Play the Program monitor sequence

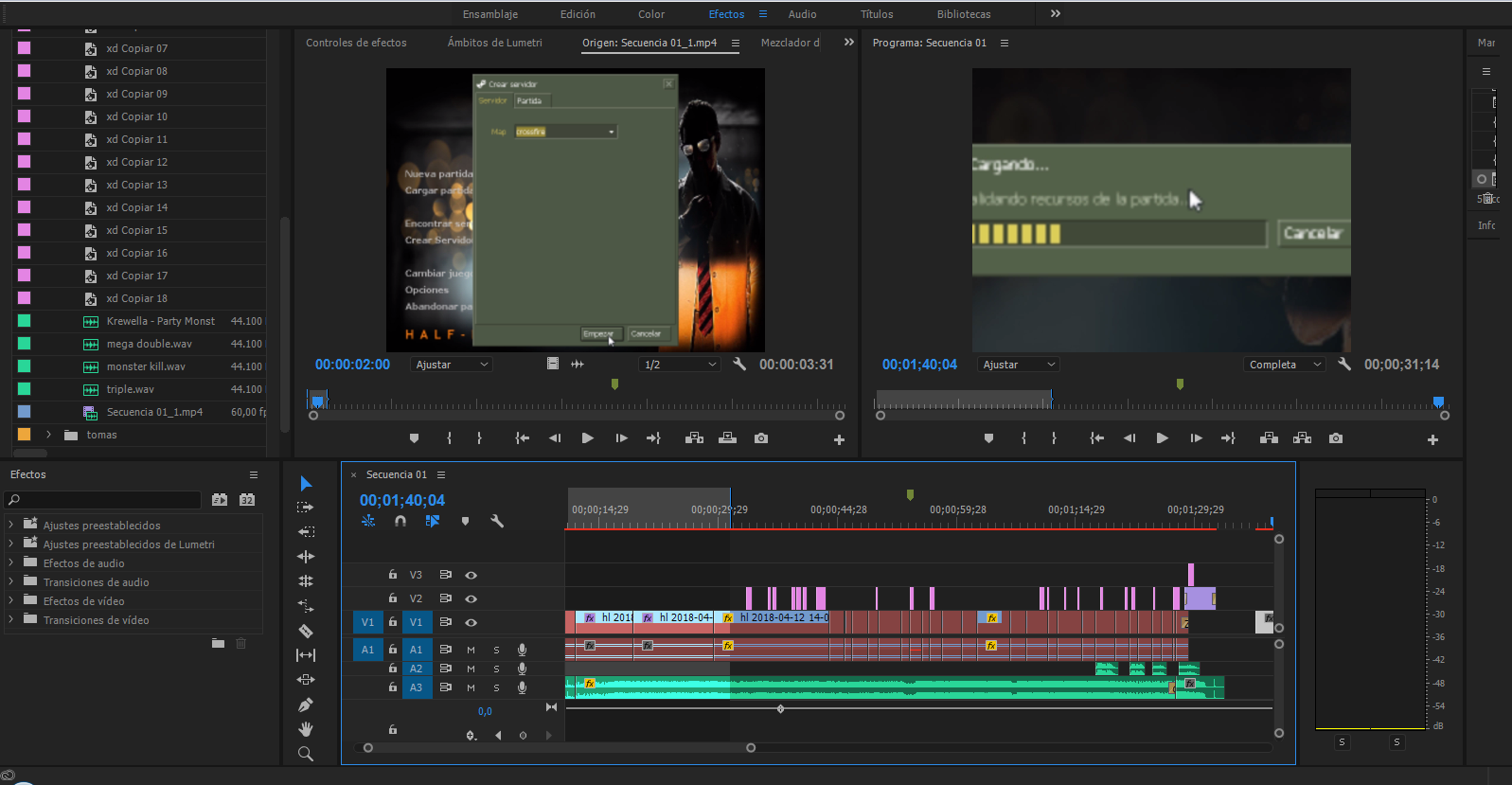[x=1163, y=438]
